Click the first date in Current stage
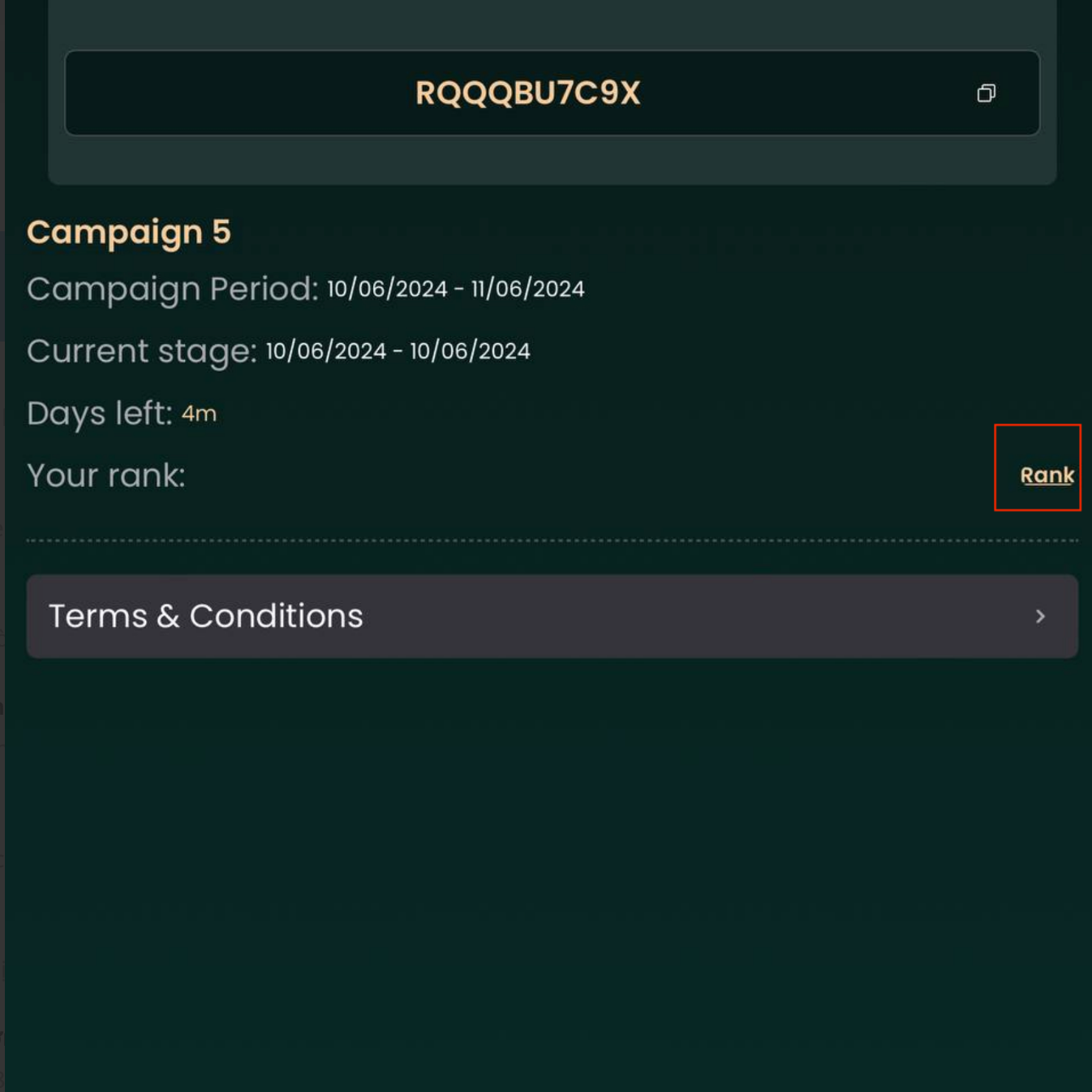The height and width of the screenshot is (1092, 1092). pyautogui.click(x=326, y=351)
